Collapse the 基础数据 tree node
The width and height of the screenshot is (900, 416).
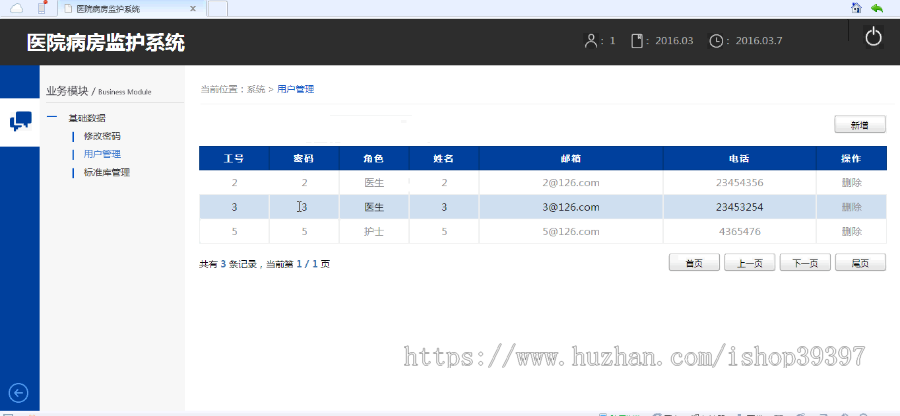[52, 117]
